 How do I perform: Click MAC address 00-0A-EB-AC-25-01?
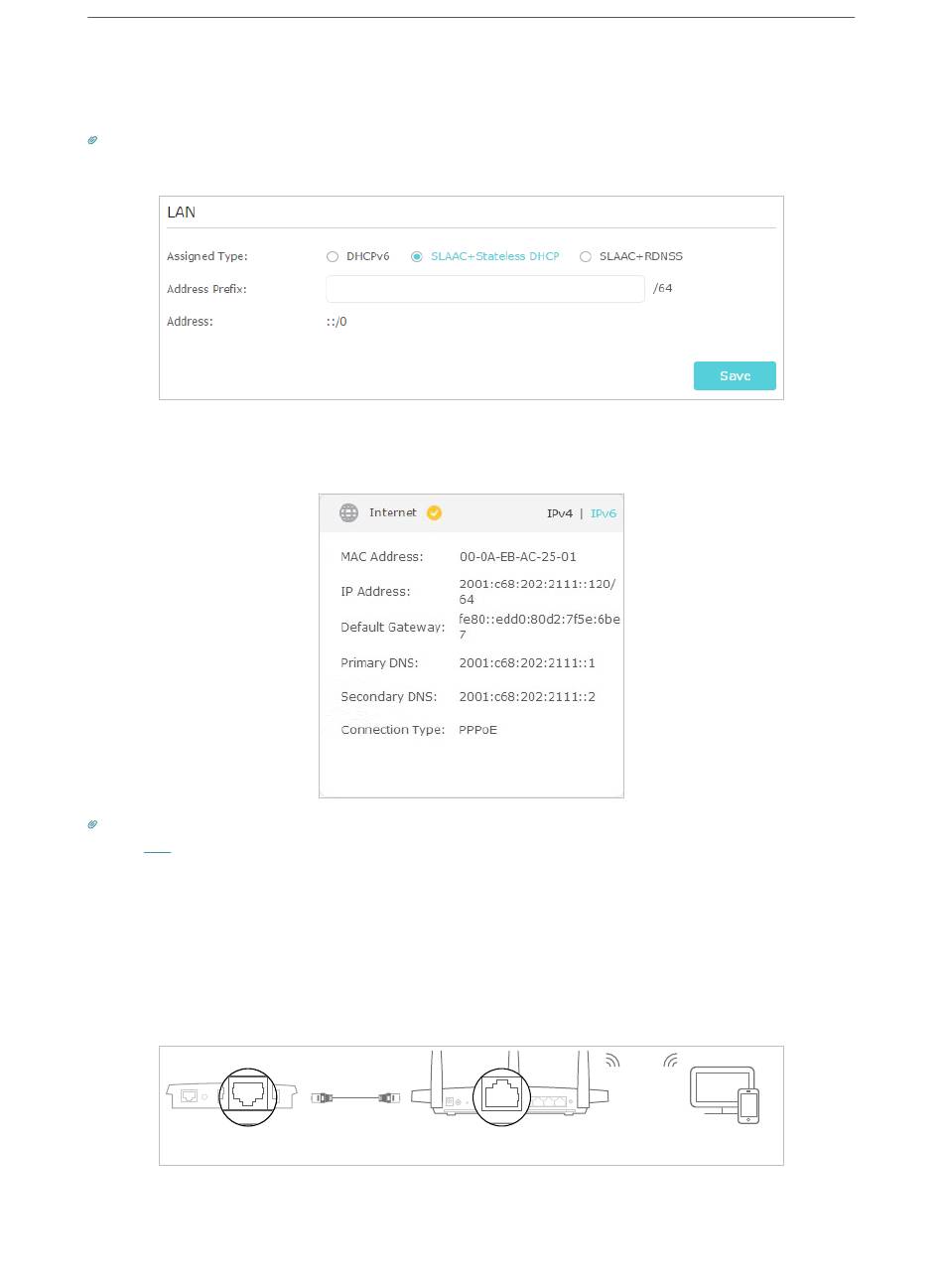point(517,557)
